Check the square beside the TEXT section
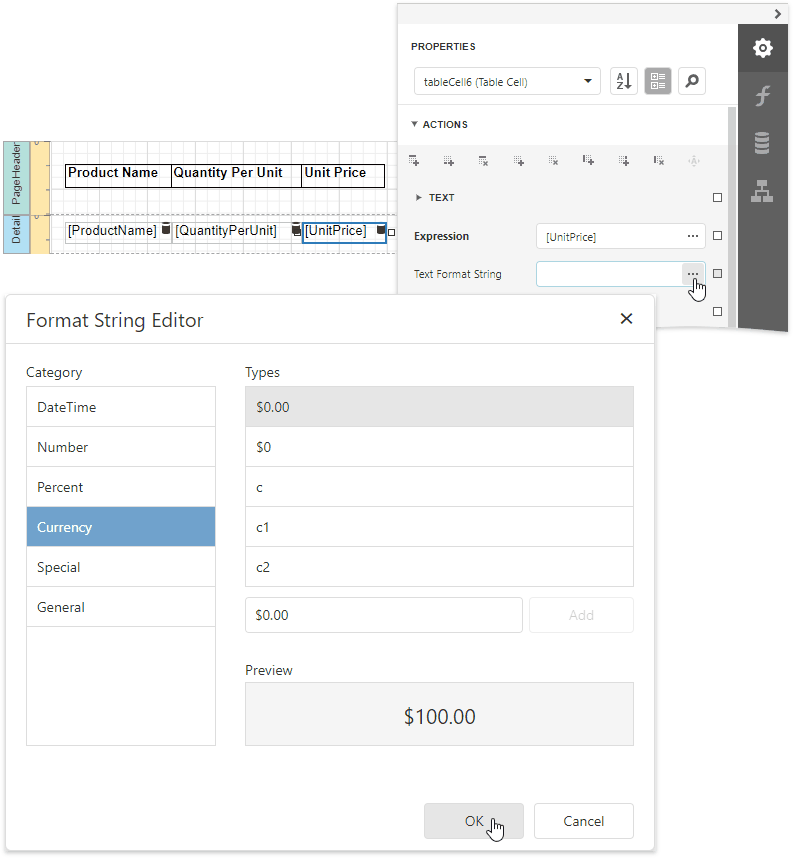Image resolution: width=793 pixels, height=858 pixels. [x=717, y=198]
